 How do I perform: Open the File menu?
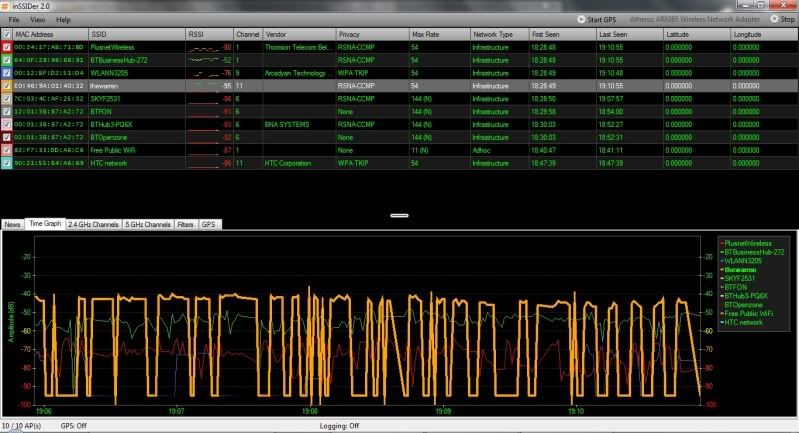pos(14,20)
